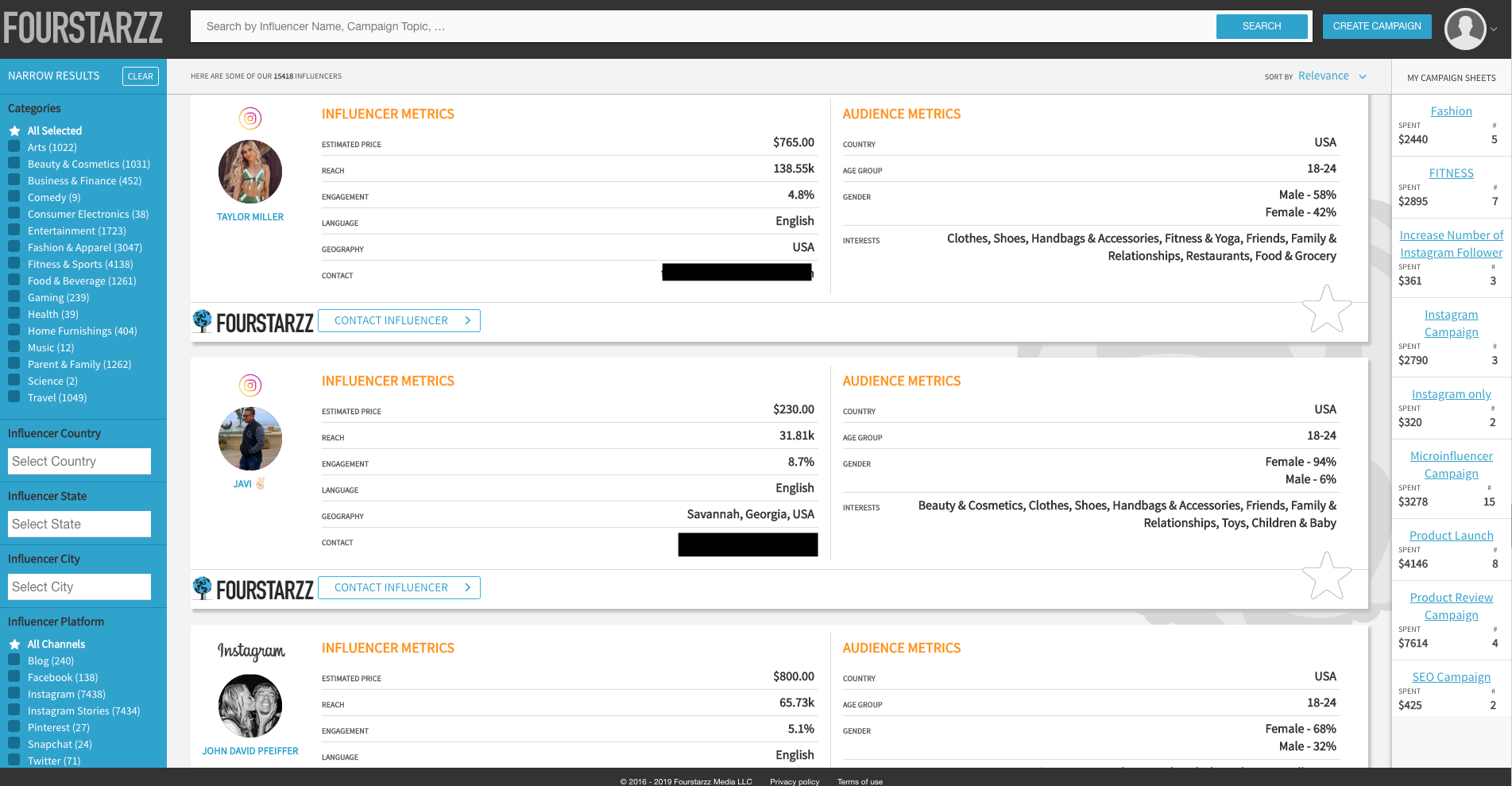
Task: Open the Microinfluencer Campaign sheet
Action: click(1452, 465)
